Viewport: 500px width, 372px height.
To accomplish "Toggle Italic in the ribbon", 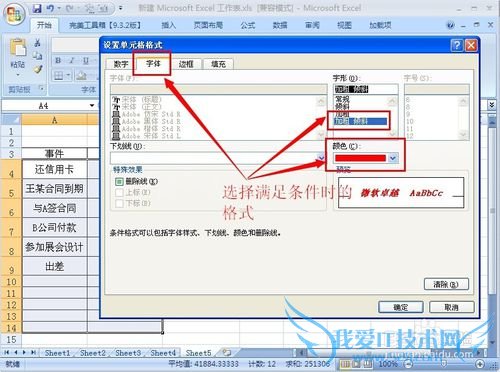I will pos(72,61).
